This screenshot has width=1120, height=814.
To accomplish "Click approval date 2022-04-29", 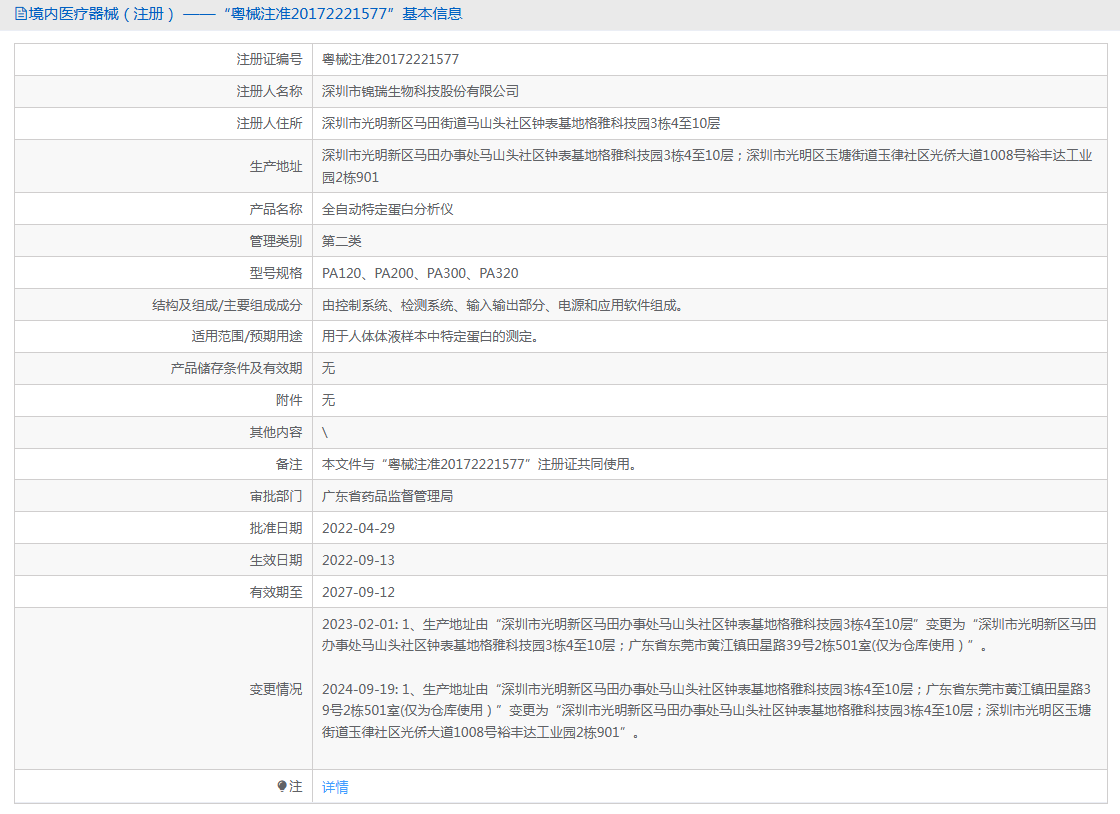I will [x=359, y=528].
